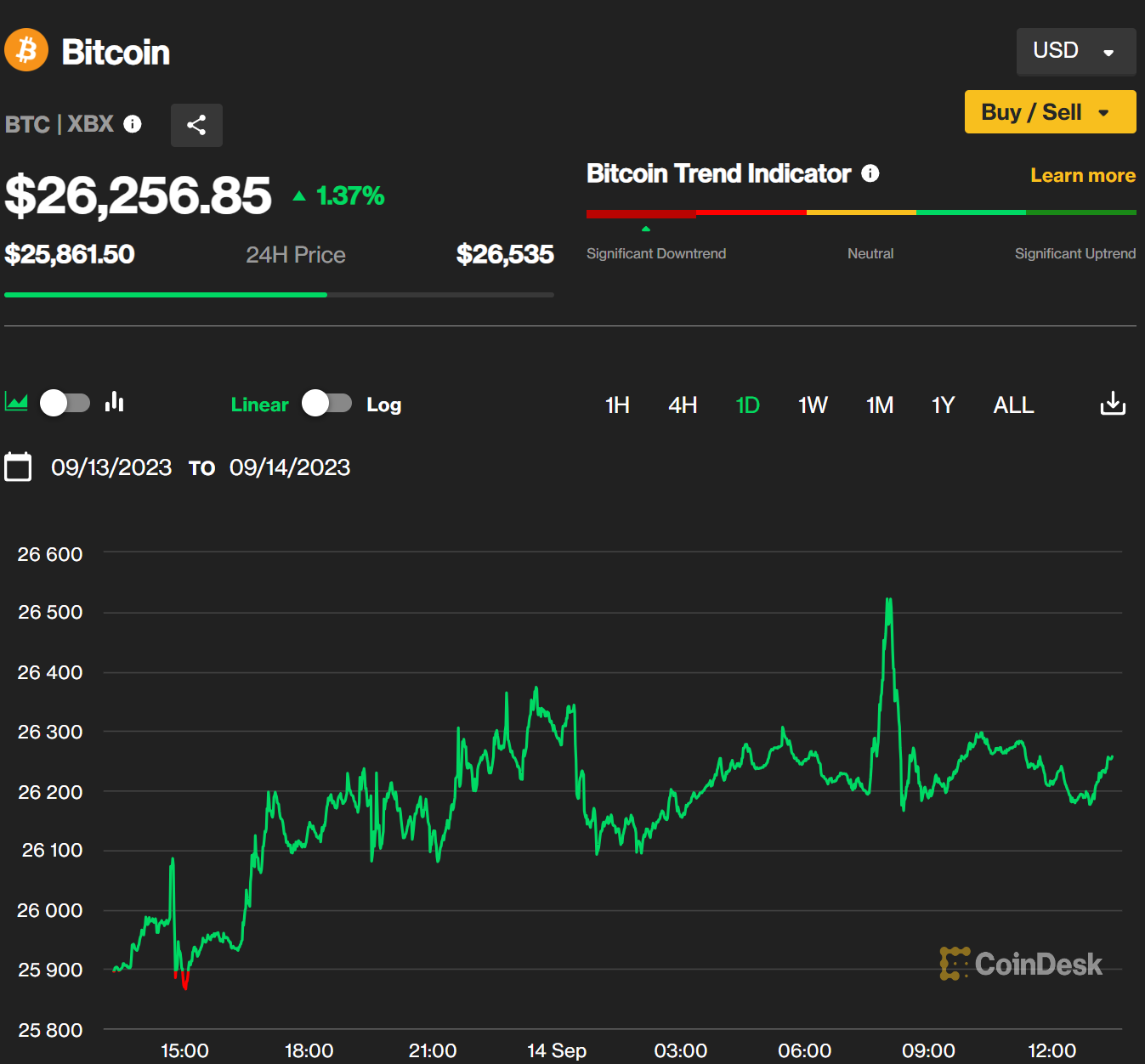The width and height of the screenshot is (1145, 1064).
Task: Click the 1D active timeframe label
Action: [747, 405]
